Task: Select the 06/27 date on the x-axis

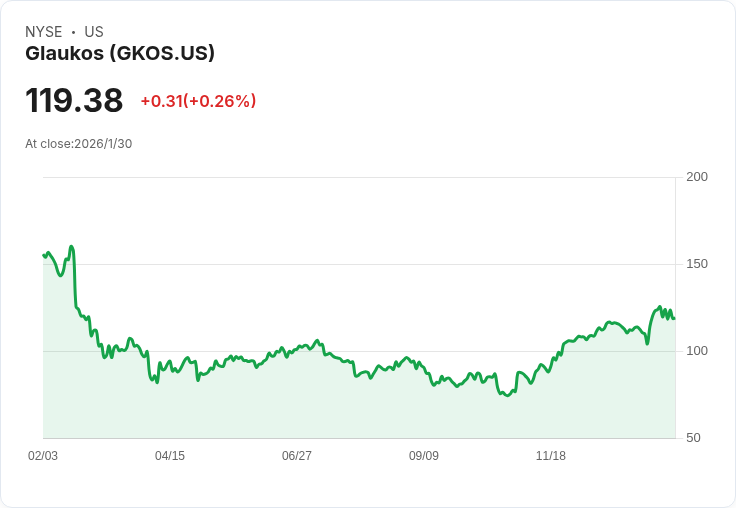Action: [x=297, y=456]
